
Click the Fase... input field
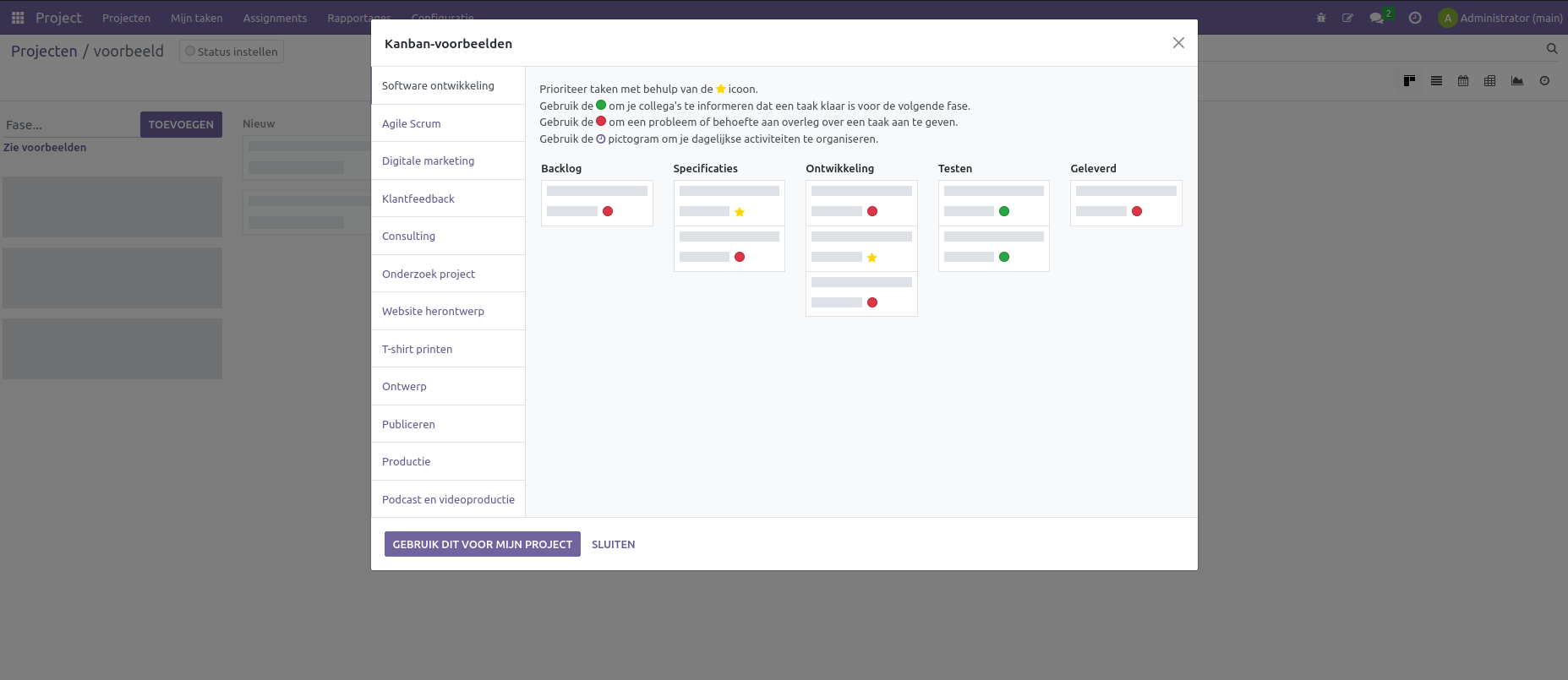click(70, 125)
